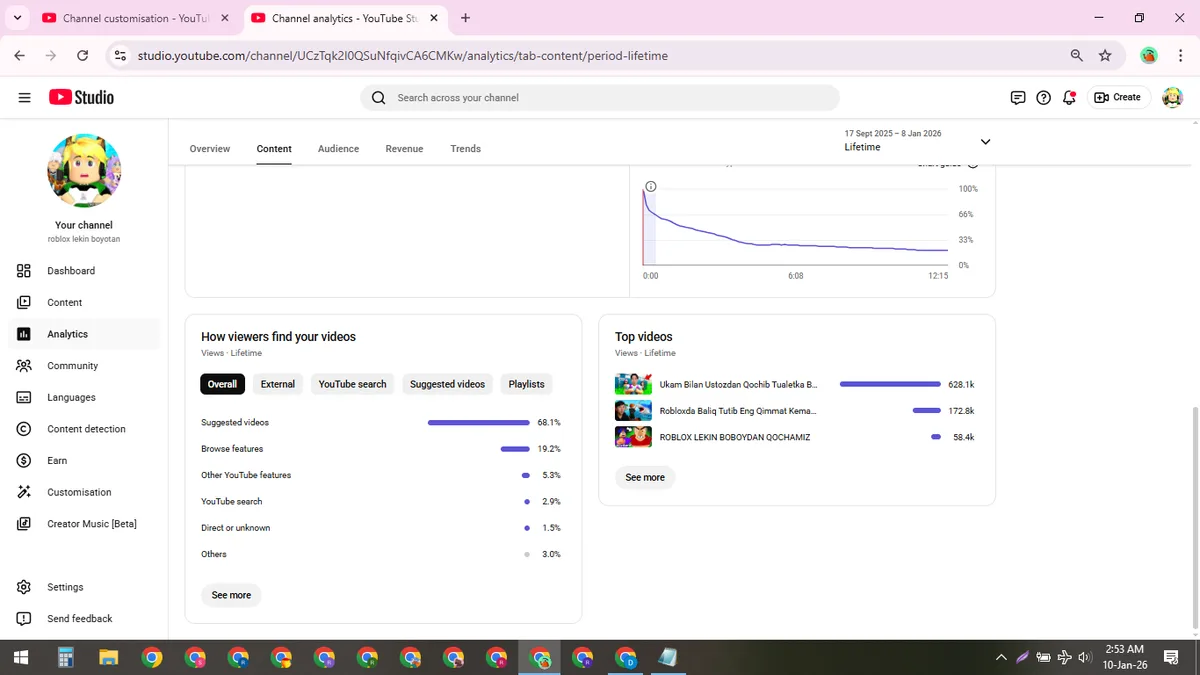
Task: Click the search across your channel box
Action: click(x=599, y=97)
